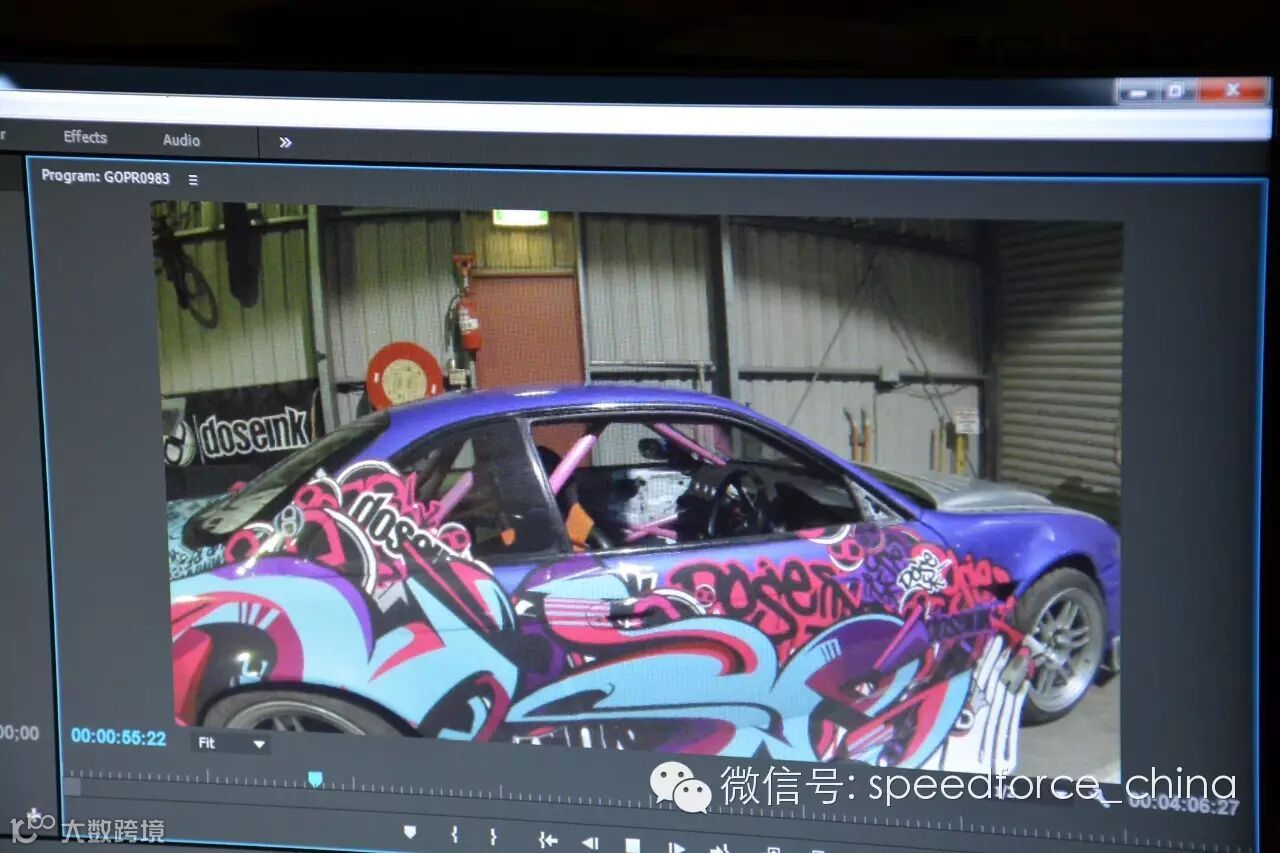The image size is (1280, 853).
Task: Set an Out point with Mark Out
Action: pos(493,835)
